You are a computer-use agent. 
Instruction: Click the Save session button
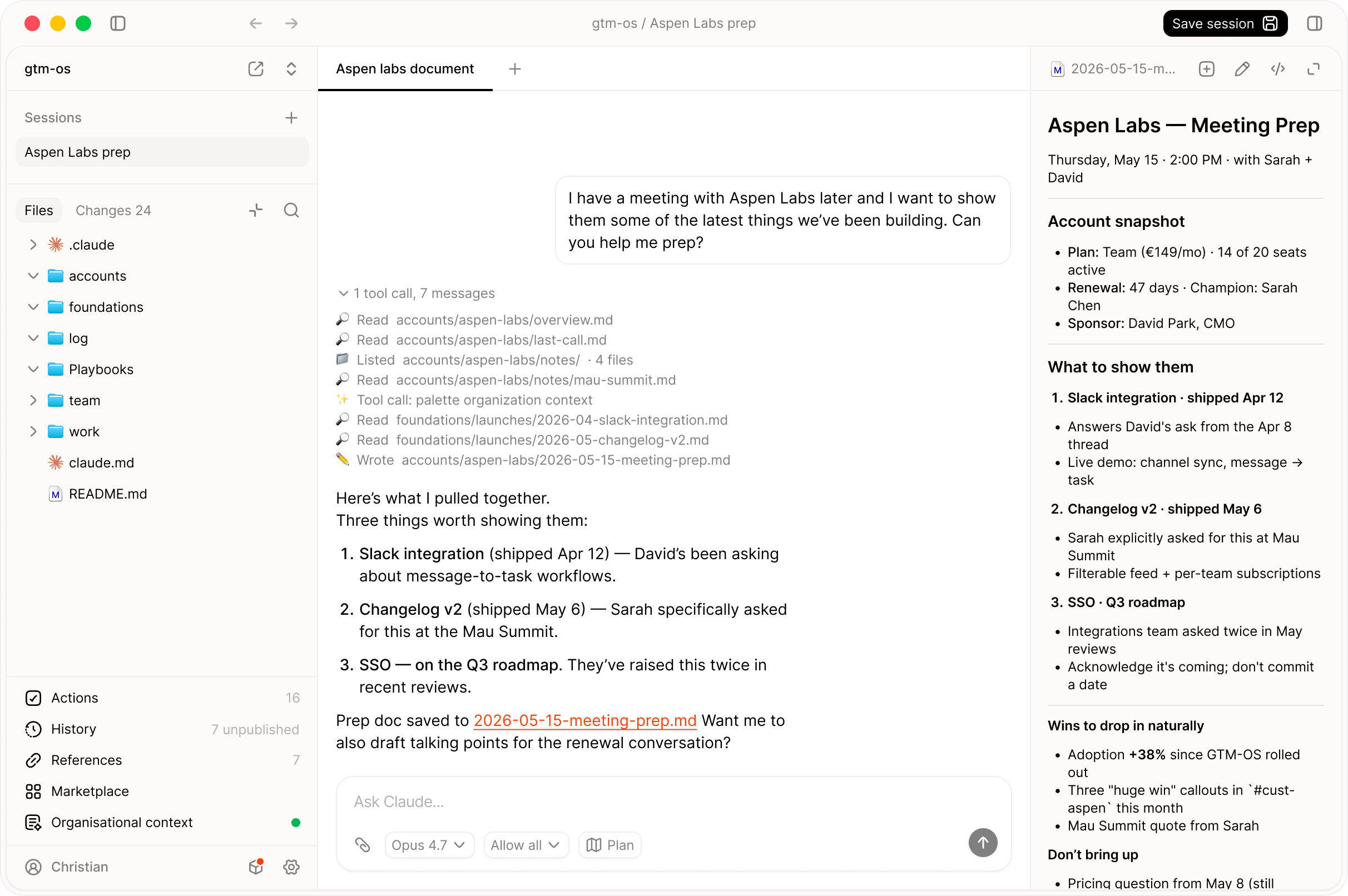coord(1225,23)
